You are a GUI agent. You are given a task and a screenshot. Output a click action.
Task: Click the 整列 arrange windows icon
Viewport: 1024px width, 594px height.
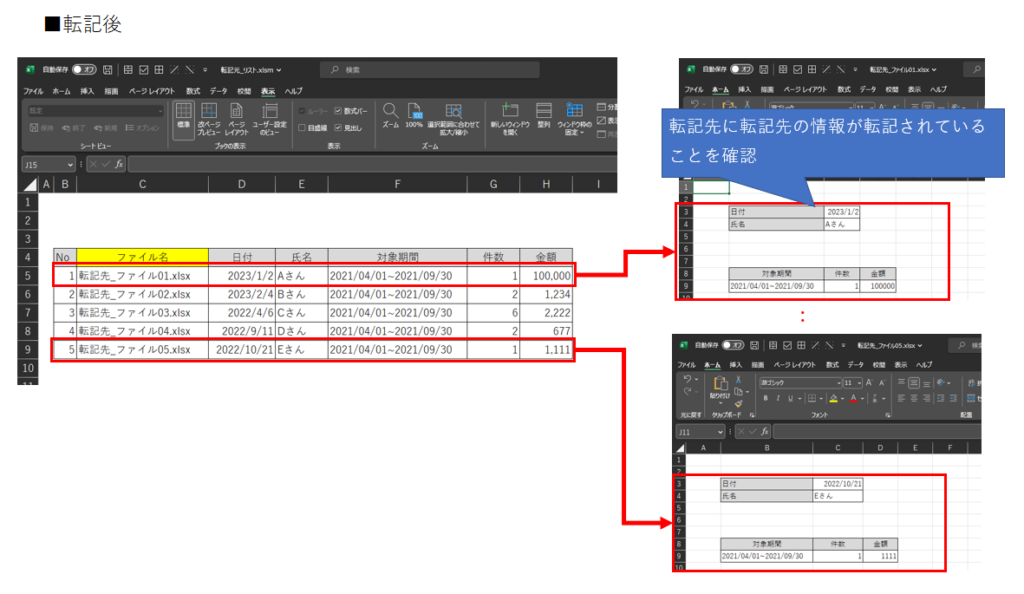coord(544,112)
